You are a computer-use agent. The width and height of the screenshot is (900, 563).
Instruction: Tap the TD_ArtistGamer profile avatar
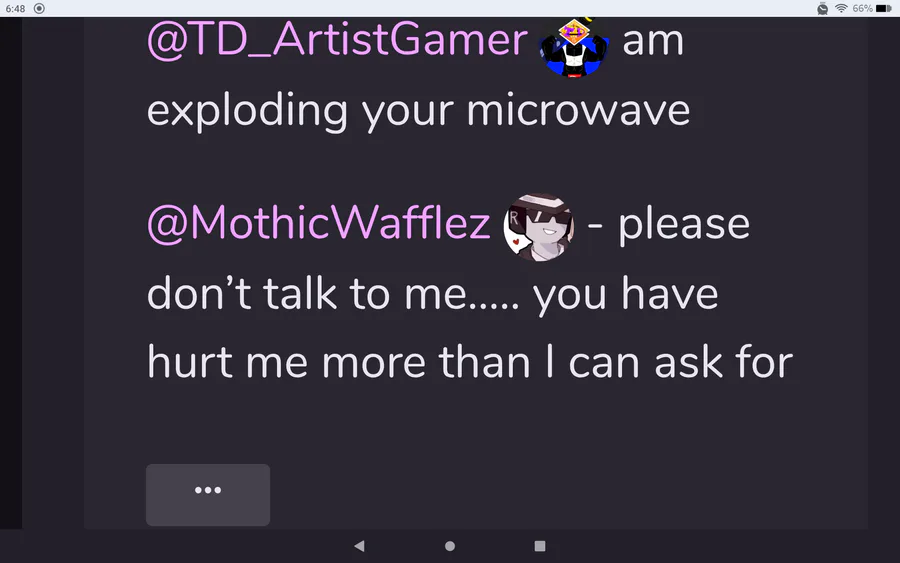[574, 46]
